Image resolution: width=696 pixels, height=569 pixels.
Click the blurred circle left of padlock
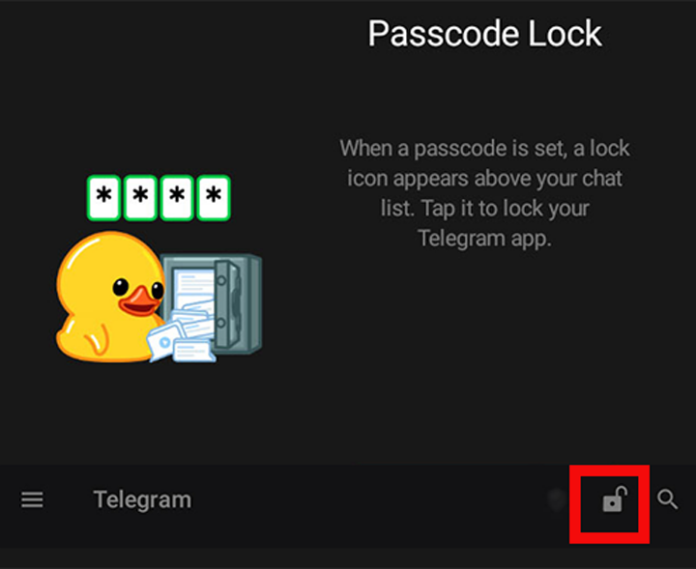557,500
